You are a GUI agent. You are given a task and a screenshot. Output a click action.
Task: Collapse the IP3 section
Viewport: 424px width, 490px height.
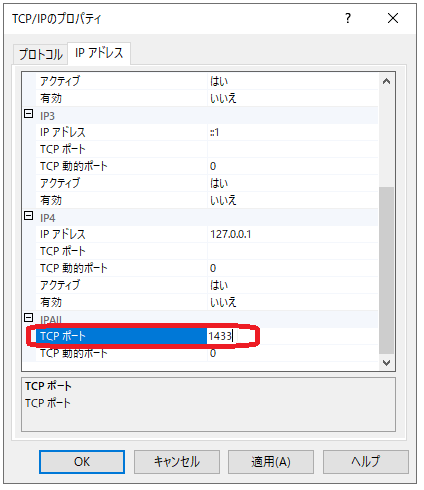click(x=29, y=114)
